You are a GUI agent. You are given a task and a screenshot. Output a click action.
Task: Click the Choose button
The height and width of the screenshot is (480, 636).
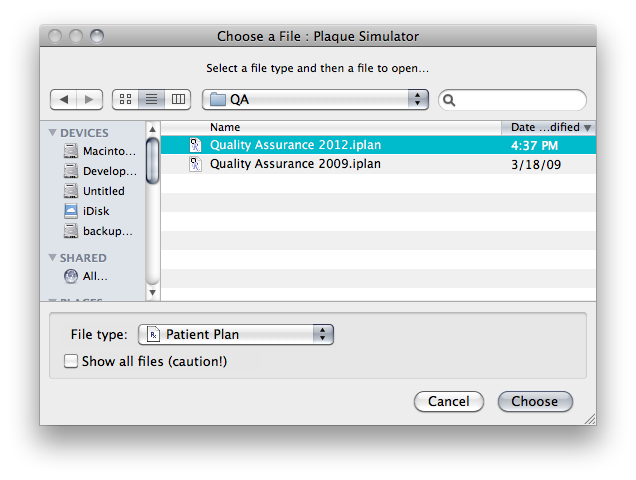click(535, 401)
